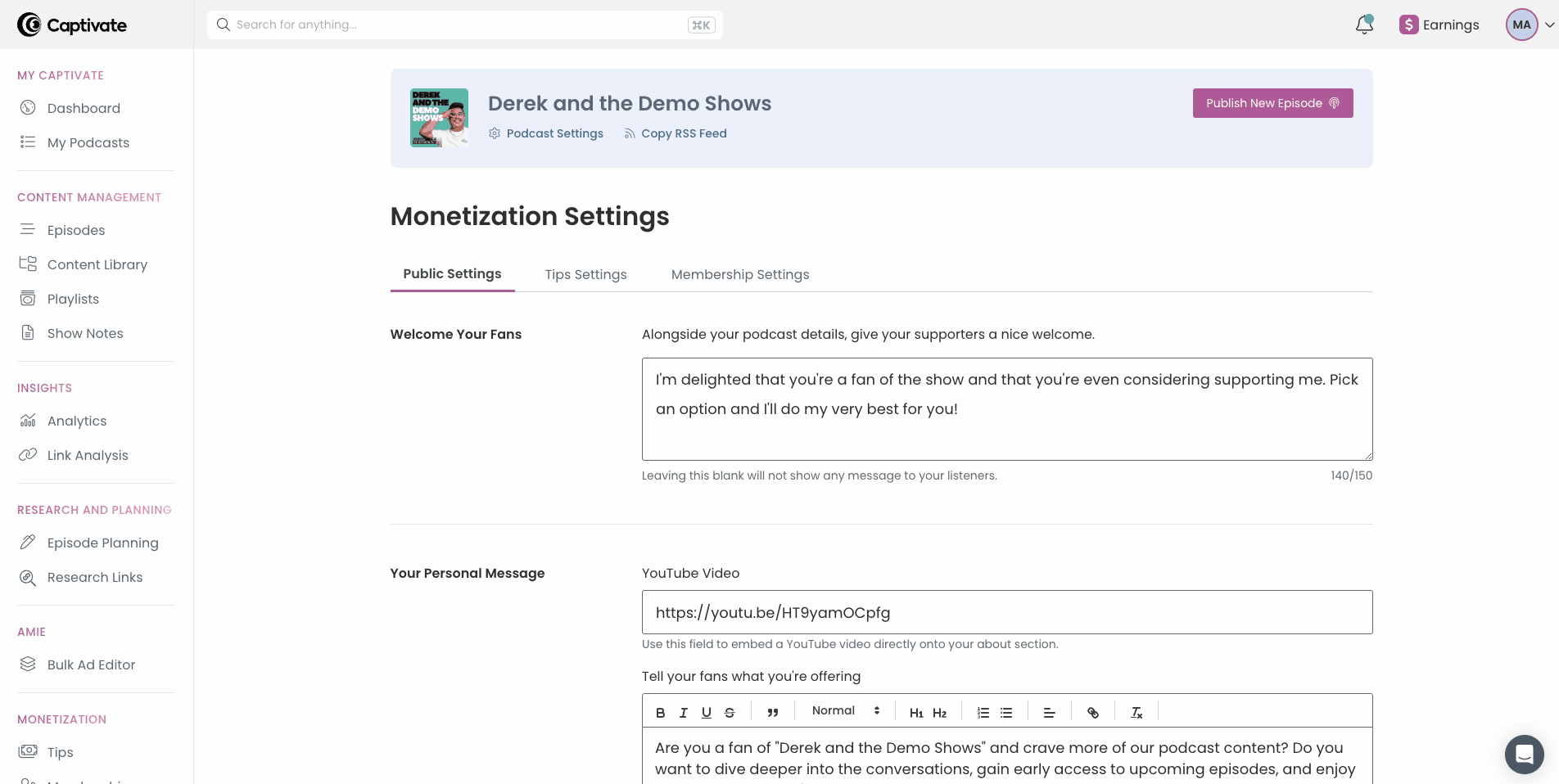Click the Bulk Ad Editor layers icon
The width and height of the screenshot is (1559, 784).
[x=28, y=664]
